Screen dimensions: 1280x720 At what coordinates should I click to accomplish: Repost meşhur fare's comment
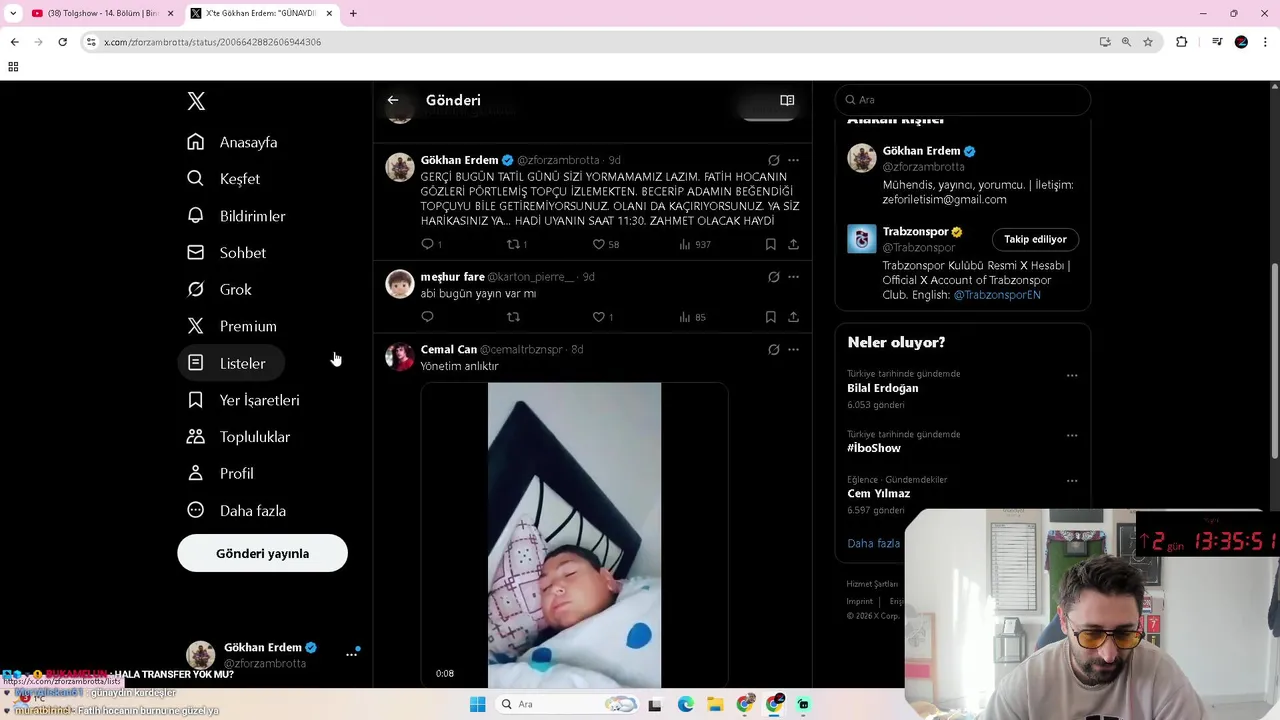[513, 317]
